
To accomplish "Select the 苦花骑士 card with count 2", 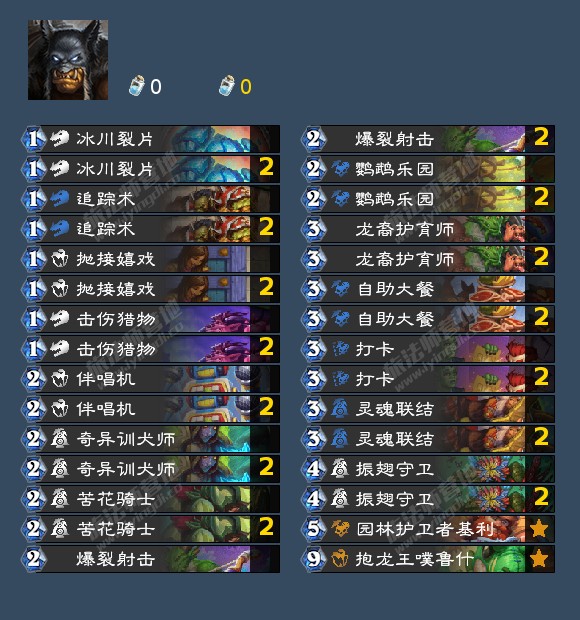I will pyautogui.click(x=151, y=529).
